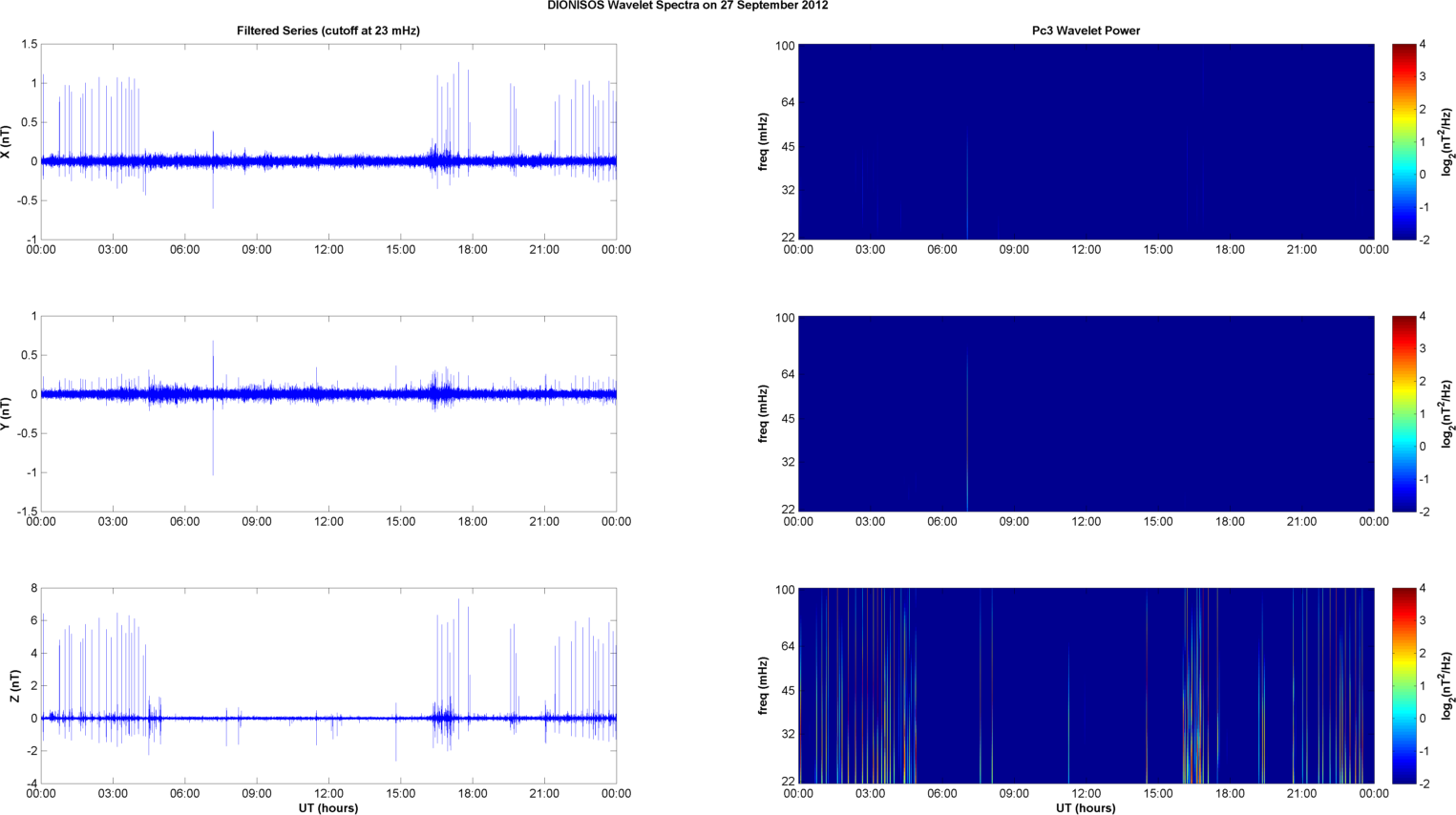Click the 1.5 tick on X series axis
The height and width of the screenshot is (815, 1456).
29,45
